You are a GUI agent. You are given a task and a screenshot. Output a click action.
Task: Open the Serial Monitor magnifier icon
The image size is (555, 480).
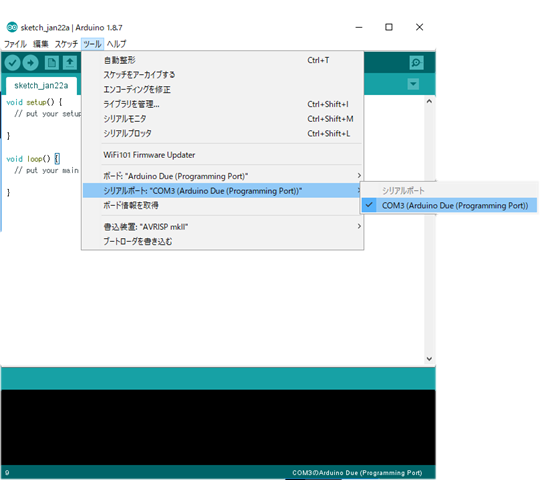tap(416, 63)
